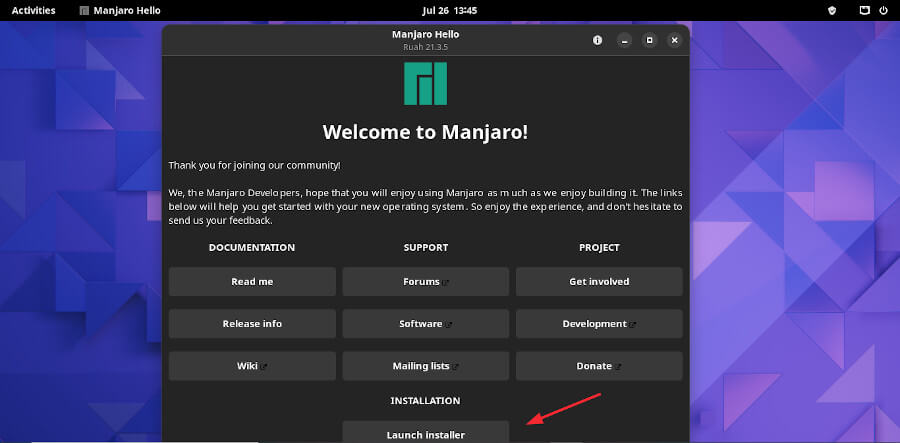The width and height of the screenshot is (900, 443).
Task: Click the Welcome to Manjaro! title
Action: [x=425, y=133]
